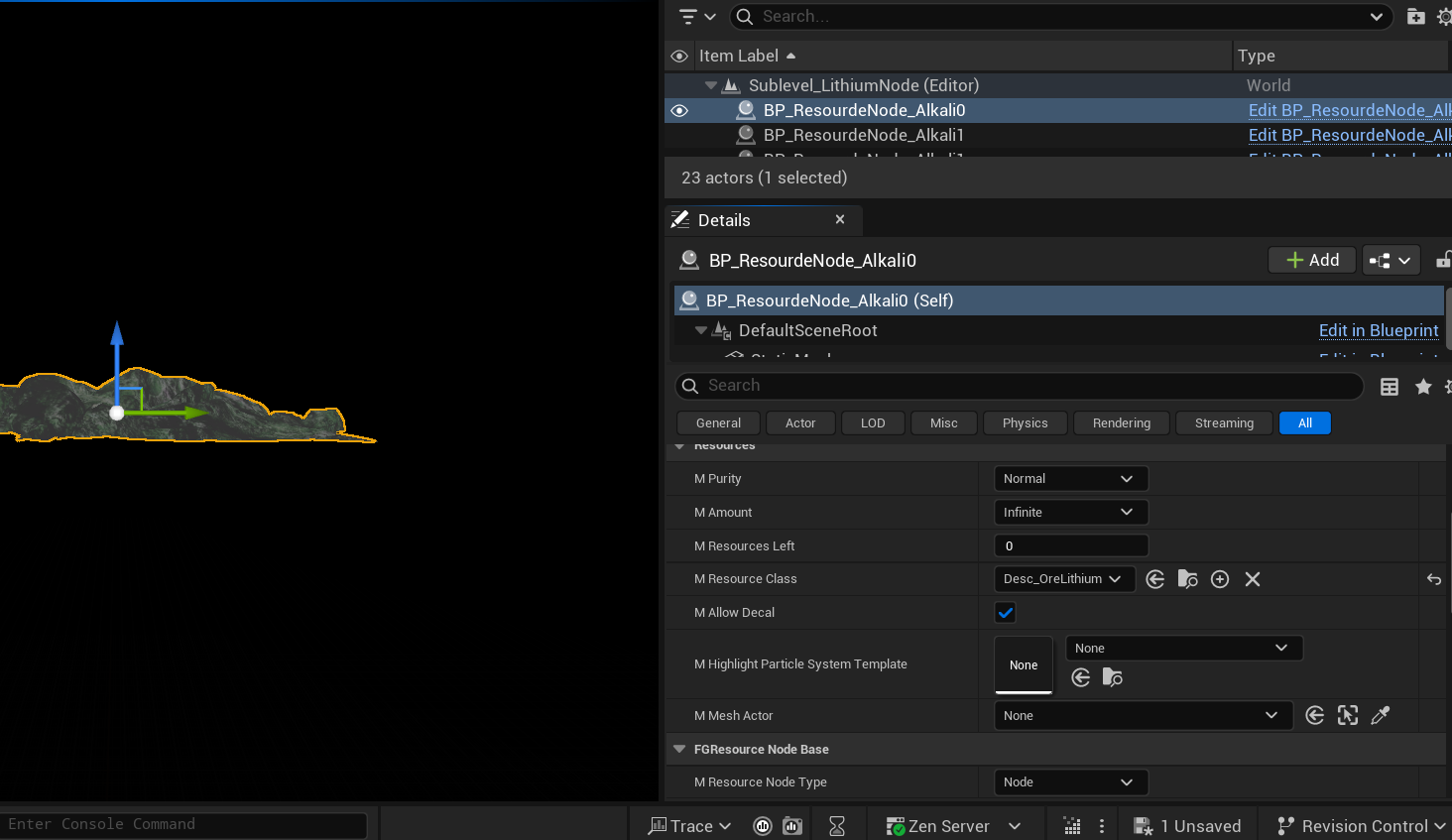The width and height of the screenshot is (1452, 840).
Task: Open M Purity dropdown showing Normal
Action: 1071,479
